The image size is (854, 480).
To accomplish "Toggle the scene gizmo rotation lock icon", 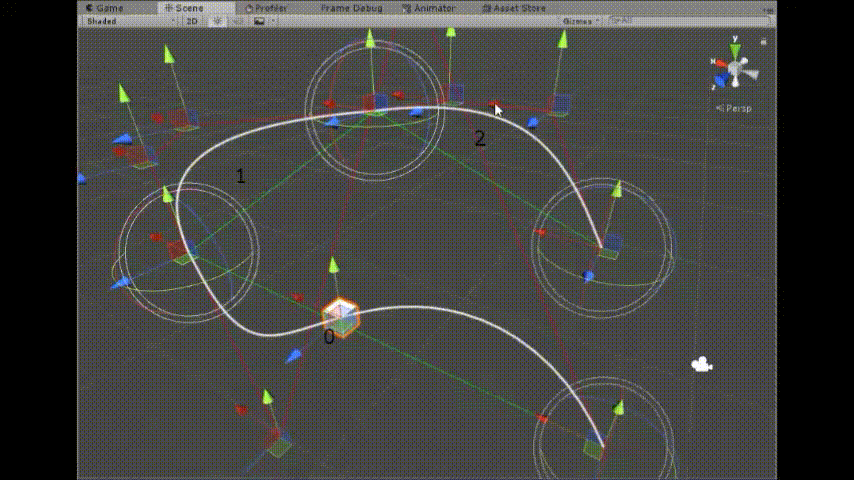I will coord(764,41).
